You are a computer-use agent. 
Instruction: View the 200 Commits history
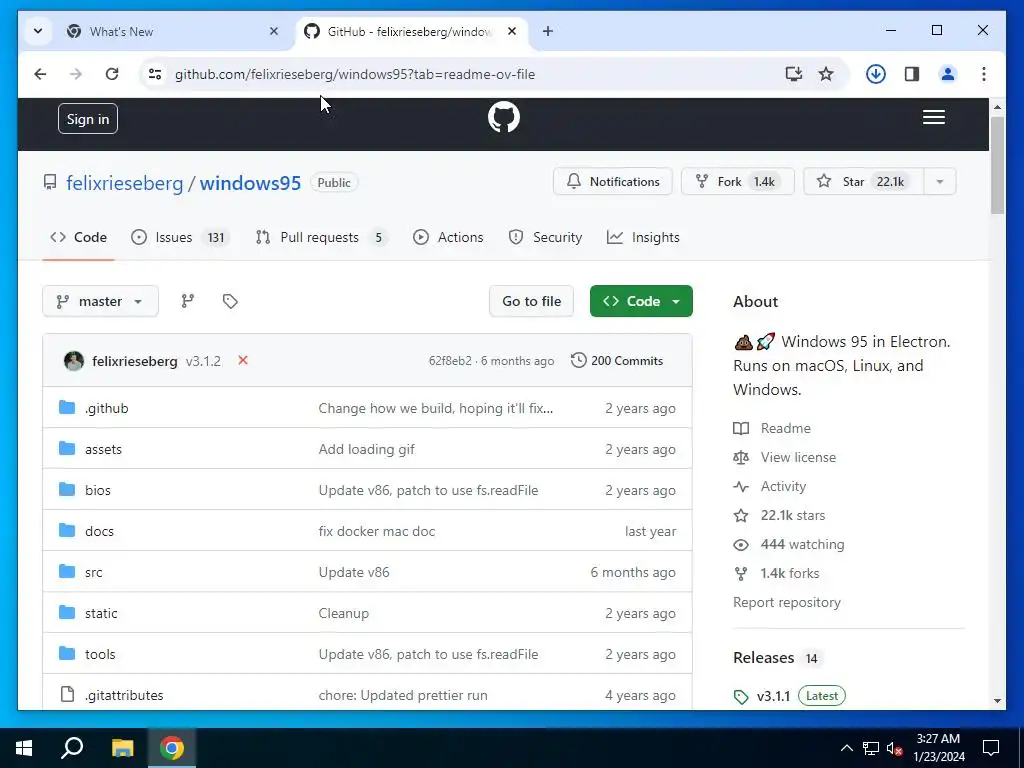tap(617, 360)
